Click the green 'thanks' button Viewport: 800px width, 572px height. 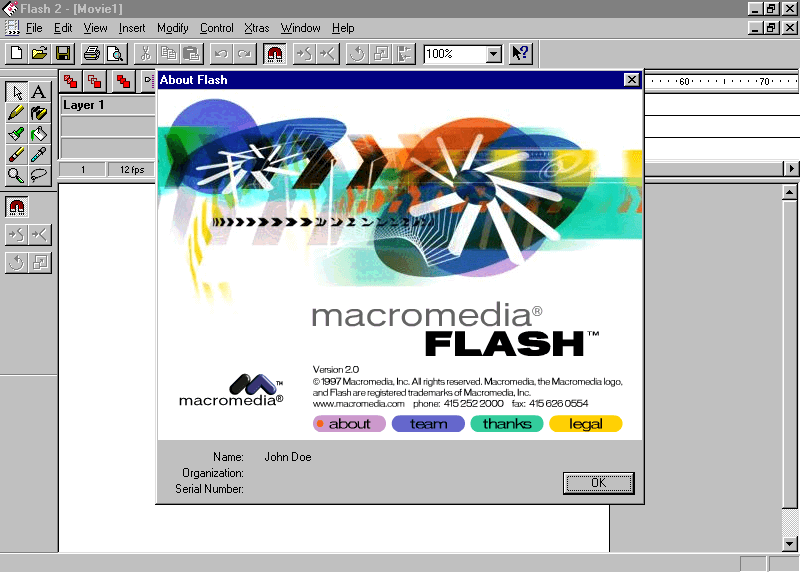pyautogui.click(x=507, y=424)
